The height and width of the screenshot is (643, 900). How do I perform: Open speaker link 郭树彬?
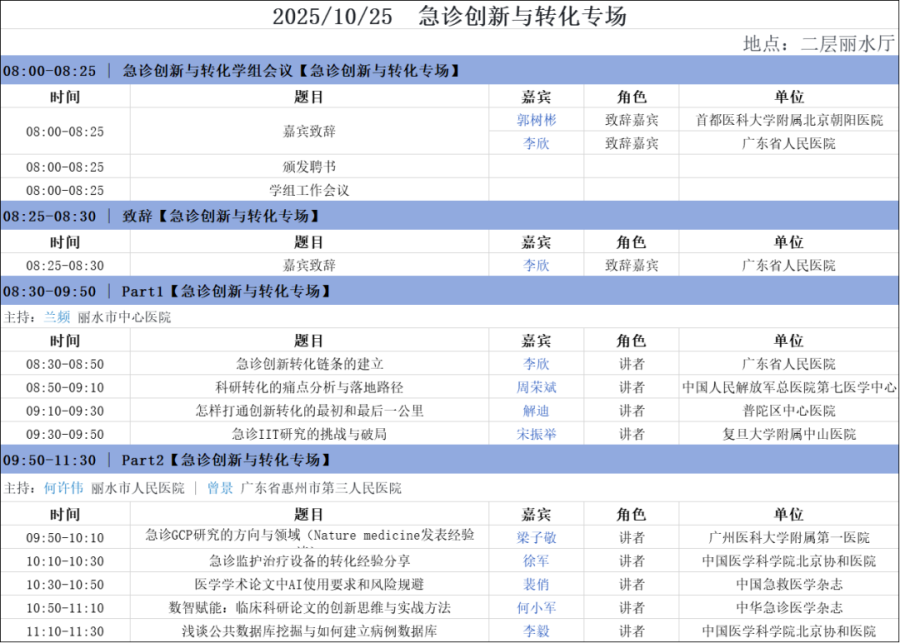[x=536, y=120]
